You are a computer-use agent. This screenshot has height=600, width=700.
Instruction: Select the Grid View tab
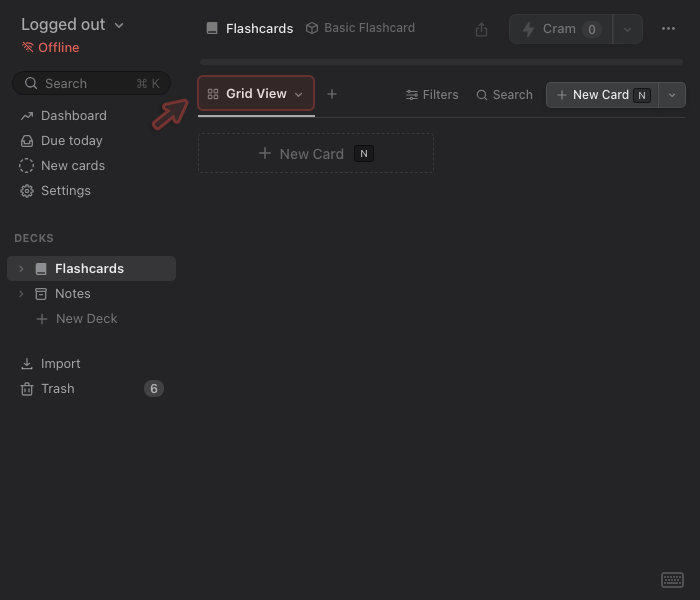click(256, 94)
